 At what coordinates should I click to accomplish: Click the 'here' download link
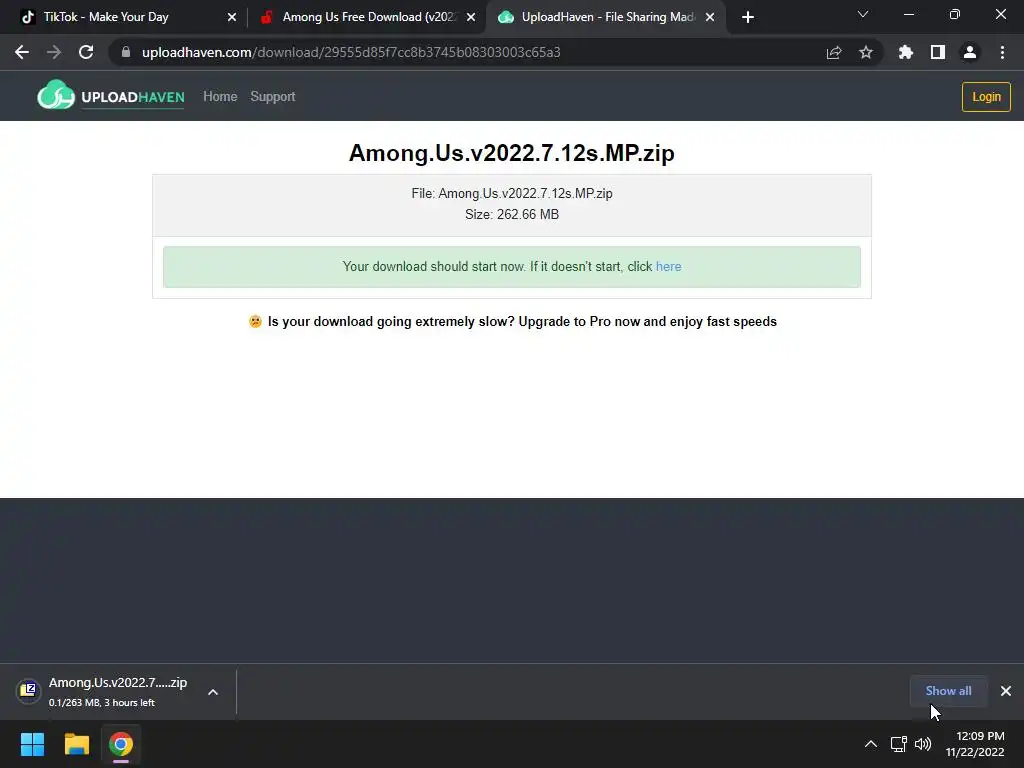pyautogui.click(x=669, y=266)
